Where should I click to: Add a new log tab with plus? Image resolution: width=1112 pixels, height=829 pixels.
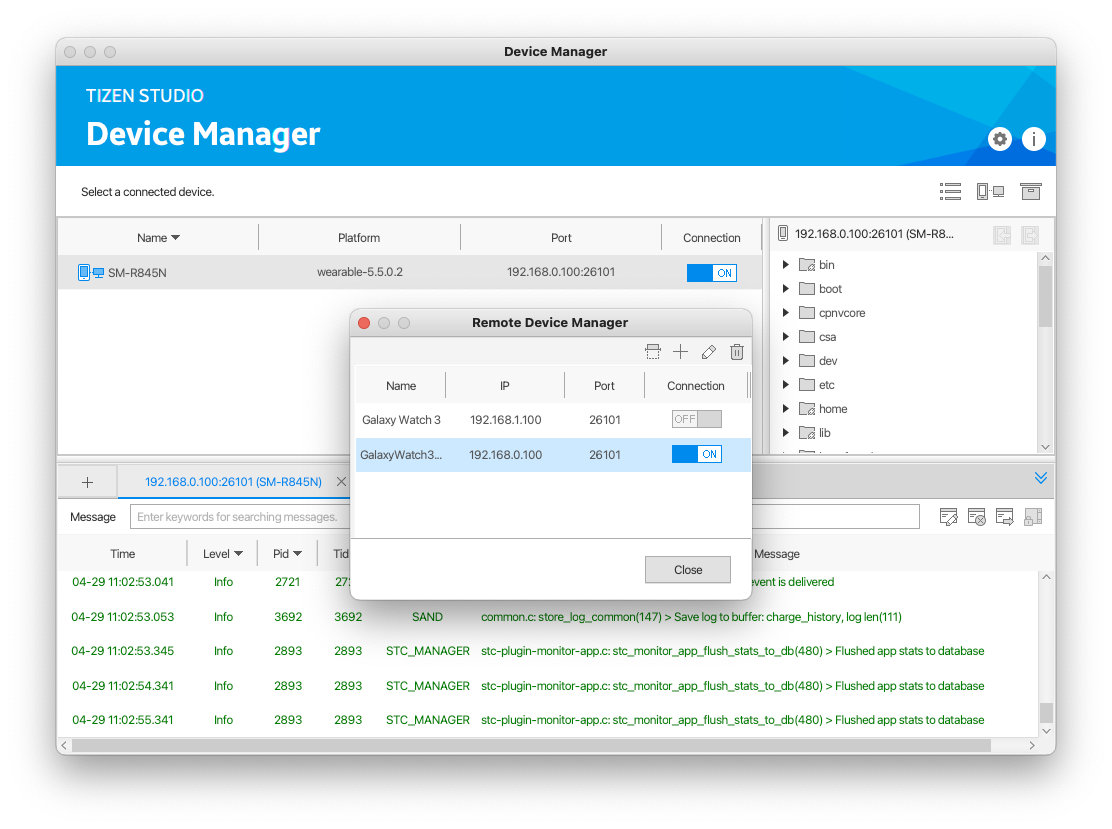click(x=87, y=482)
